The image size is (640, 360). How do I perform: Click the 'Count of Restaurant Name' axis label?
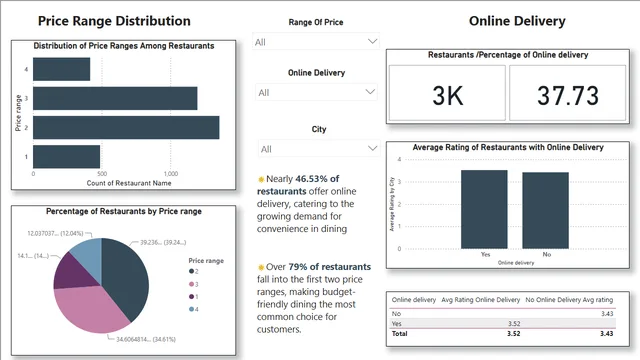point(129,183)
